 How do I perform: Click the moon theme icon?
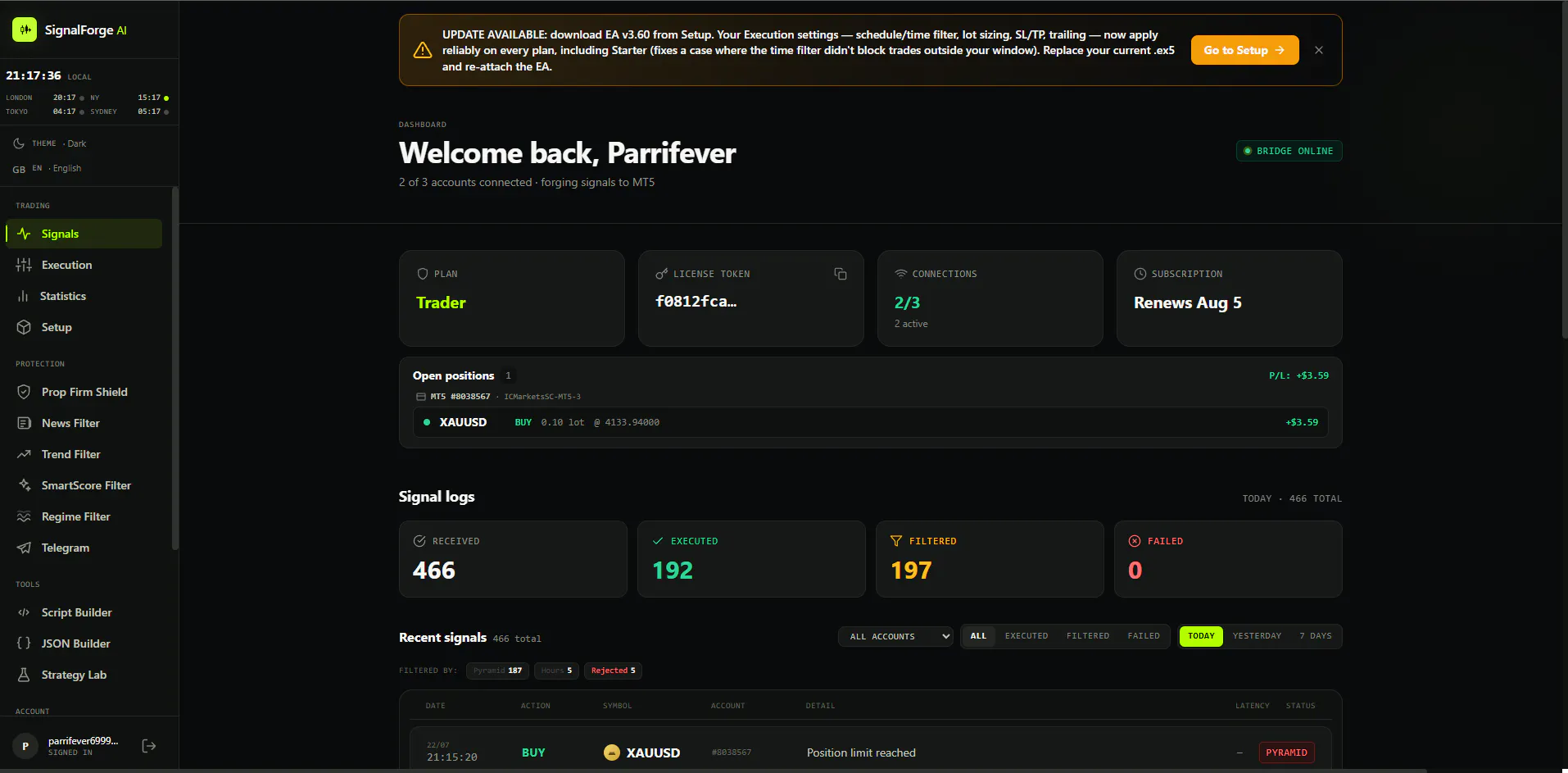pyautogui.click(x=19, y=143)
